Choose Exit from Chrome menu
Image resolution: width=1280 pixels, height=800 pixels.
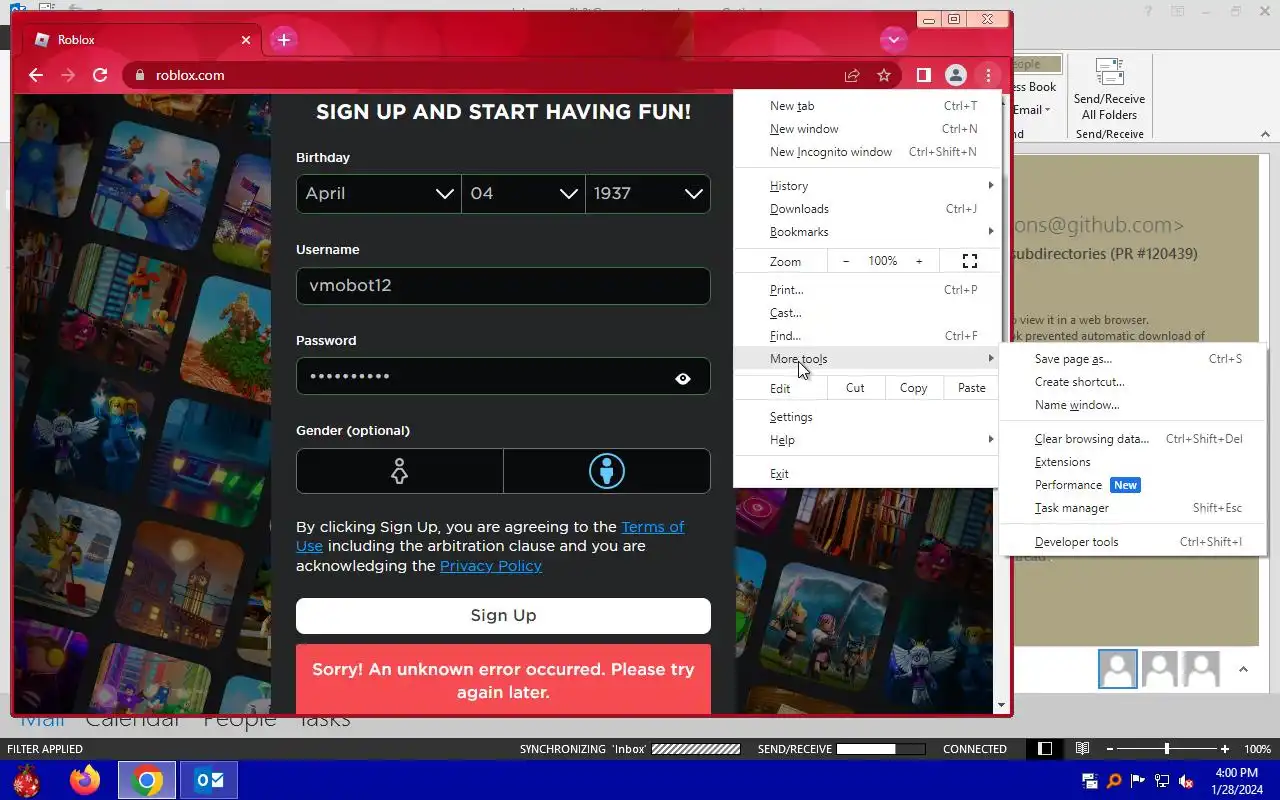(x=866, y=474)
